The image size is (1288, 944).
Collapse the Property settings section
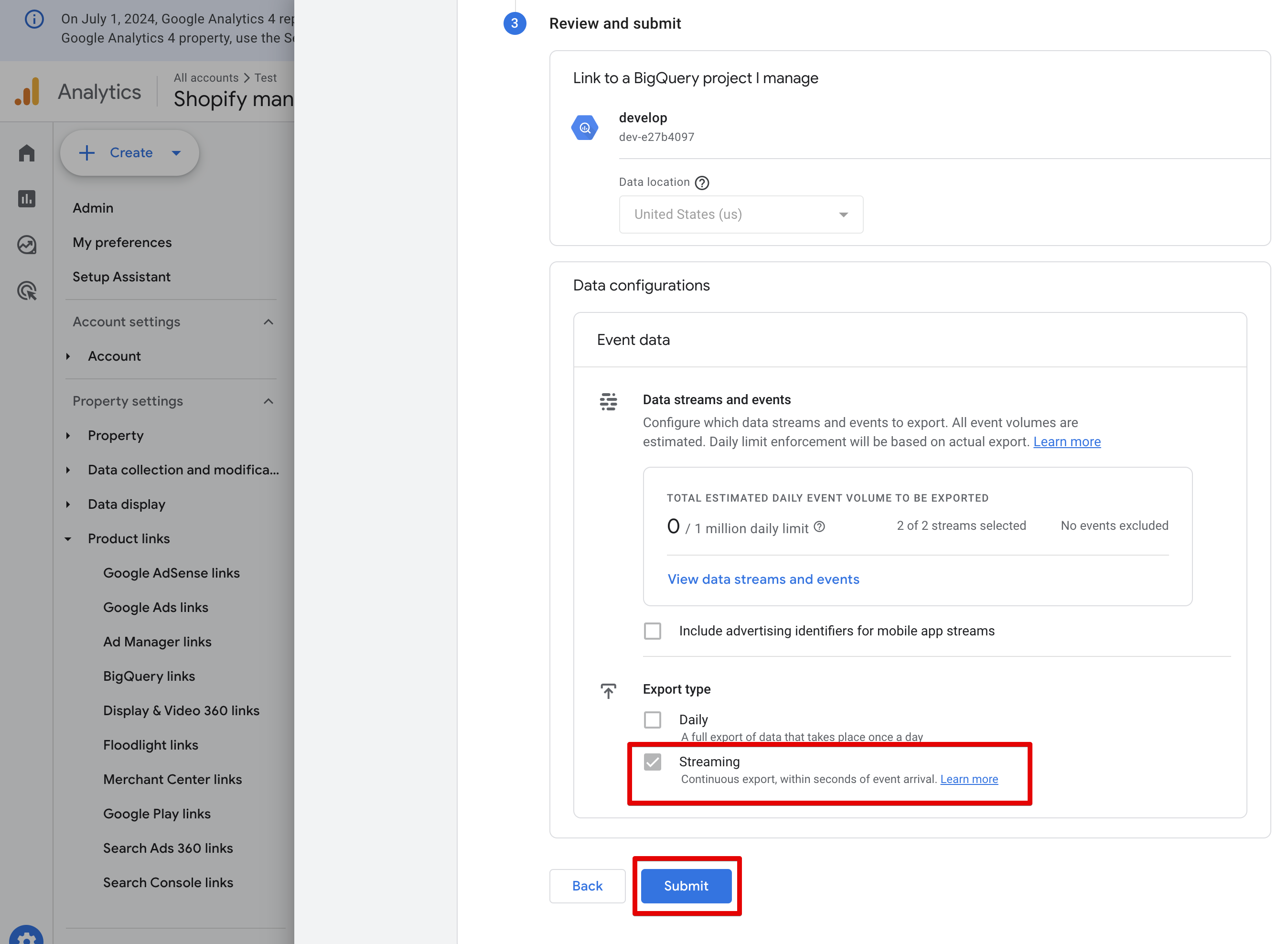tap(268, 400)
